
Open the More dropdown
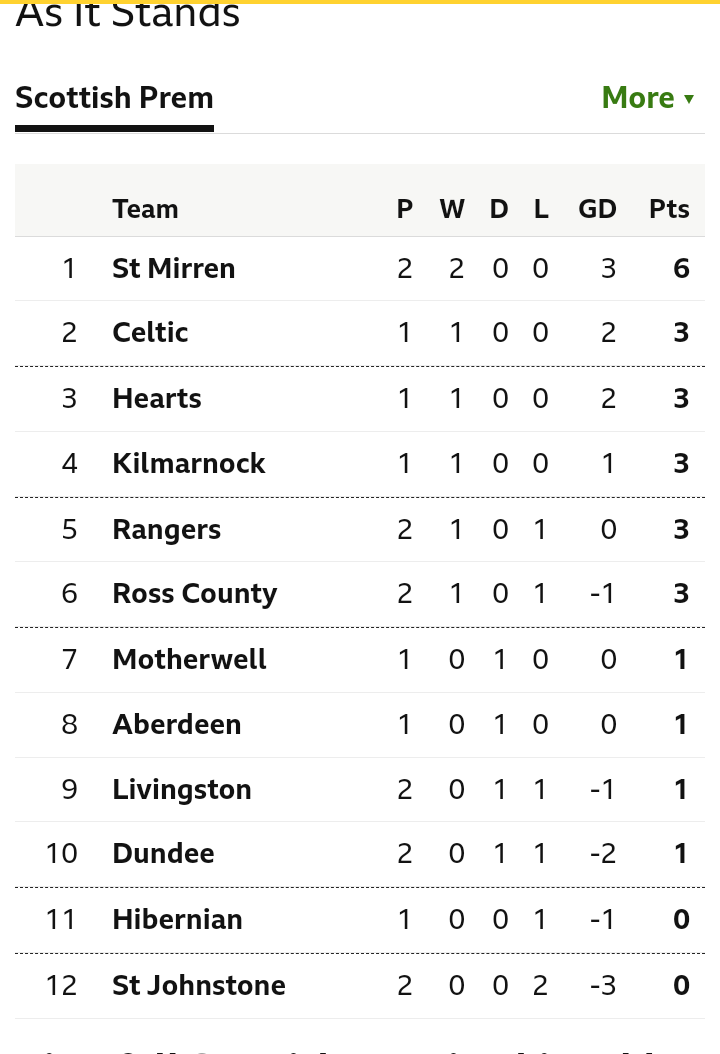coord(647,98)
